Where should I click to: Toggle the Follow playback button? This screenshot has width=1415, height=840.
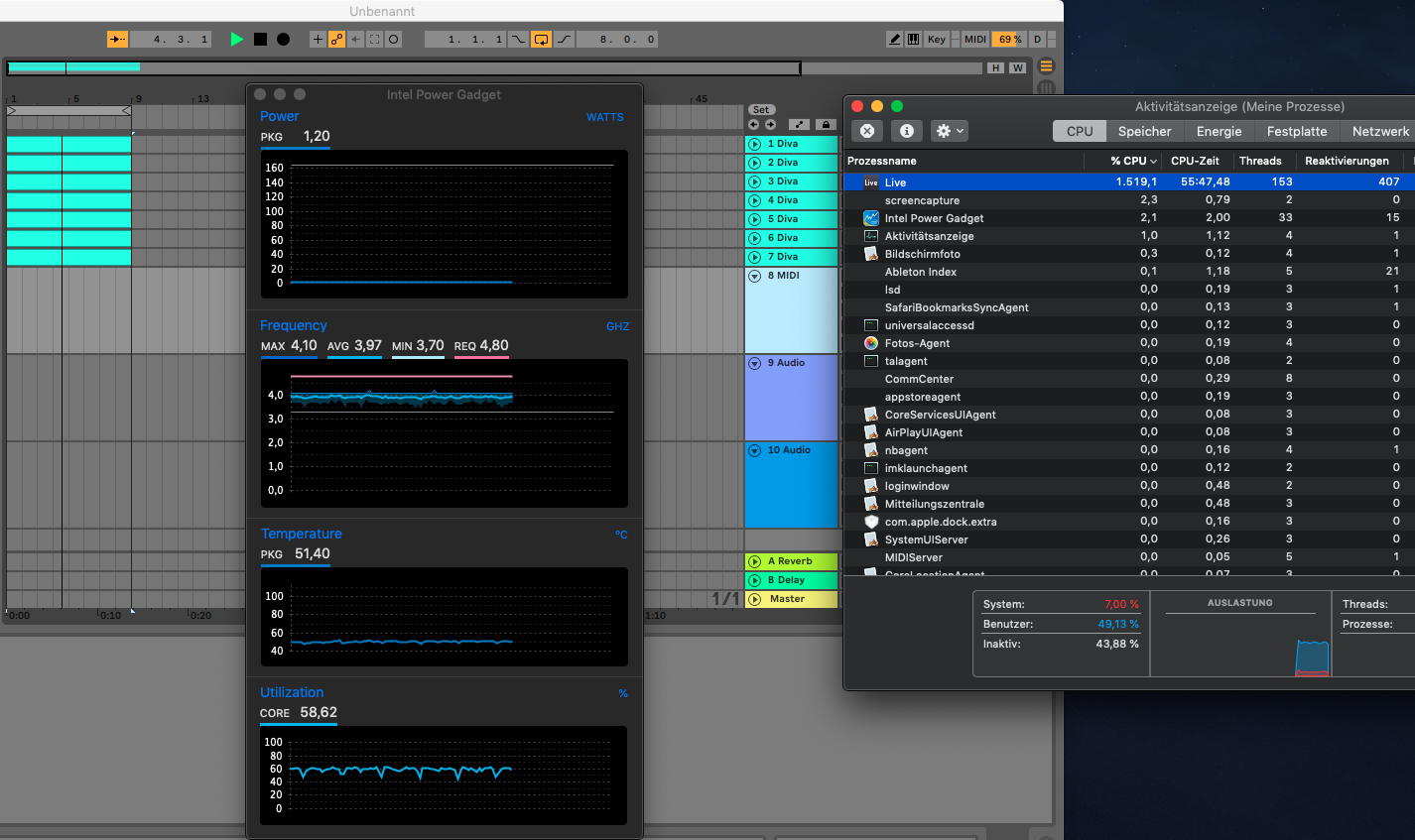click(x=117, y=40)
